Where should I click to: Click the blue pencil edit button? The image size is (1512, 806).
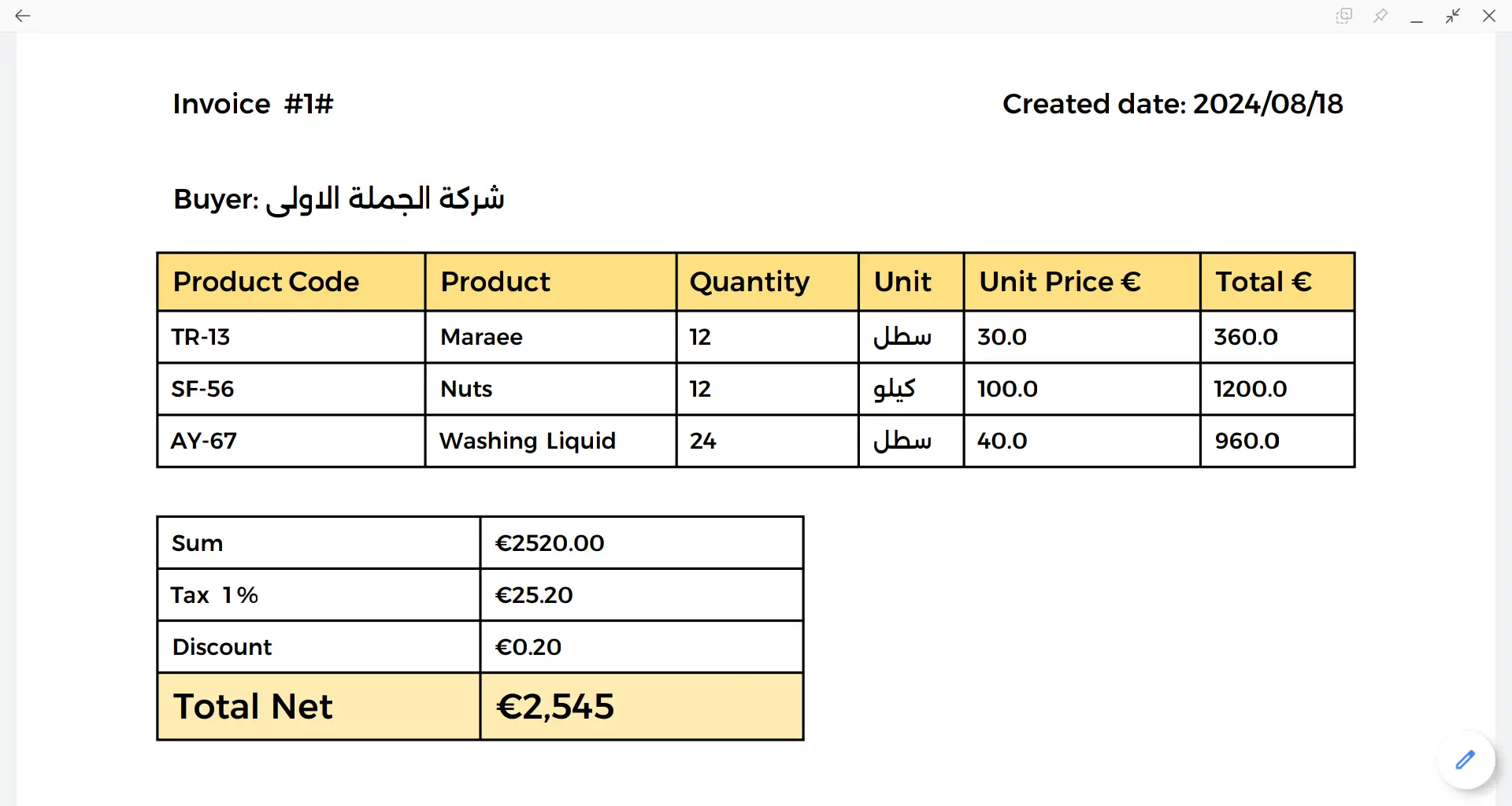pos(1465,760)
